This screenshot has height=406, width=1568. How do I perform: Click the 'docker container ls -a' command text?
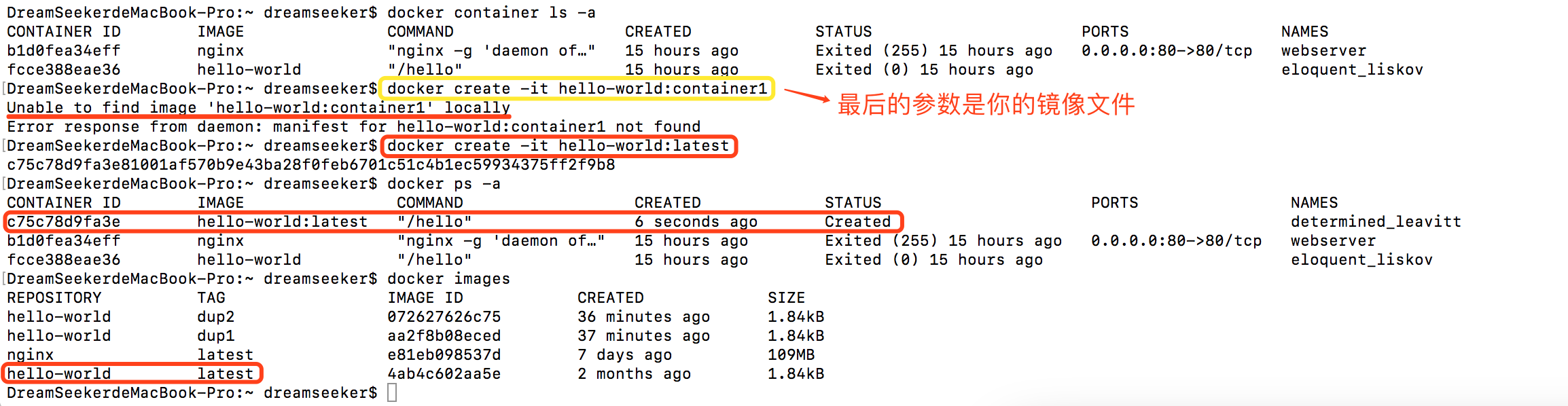(491, 12)
